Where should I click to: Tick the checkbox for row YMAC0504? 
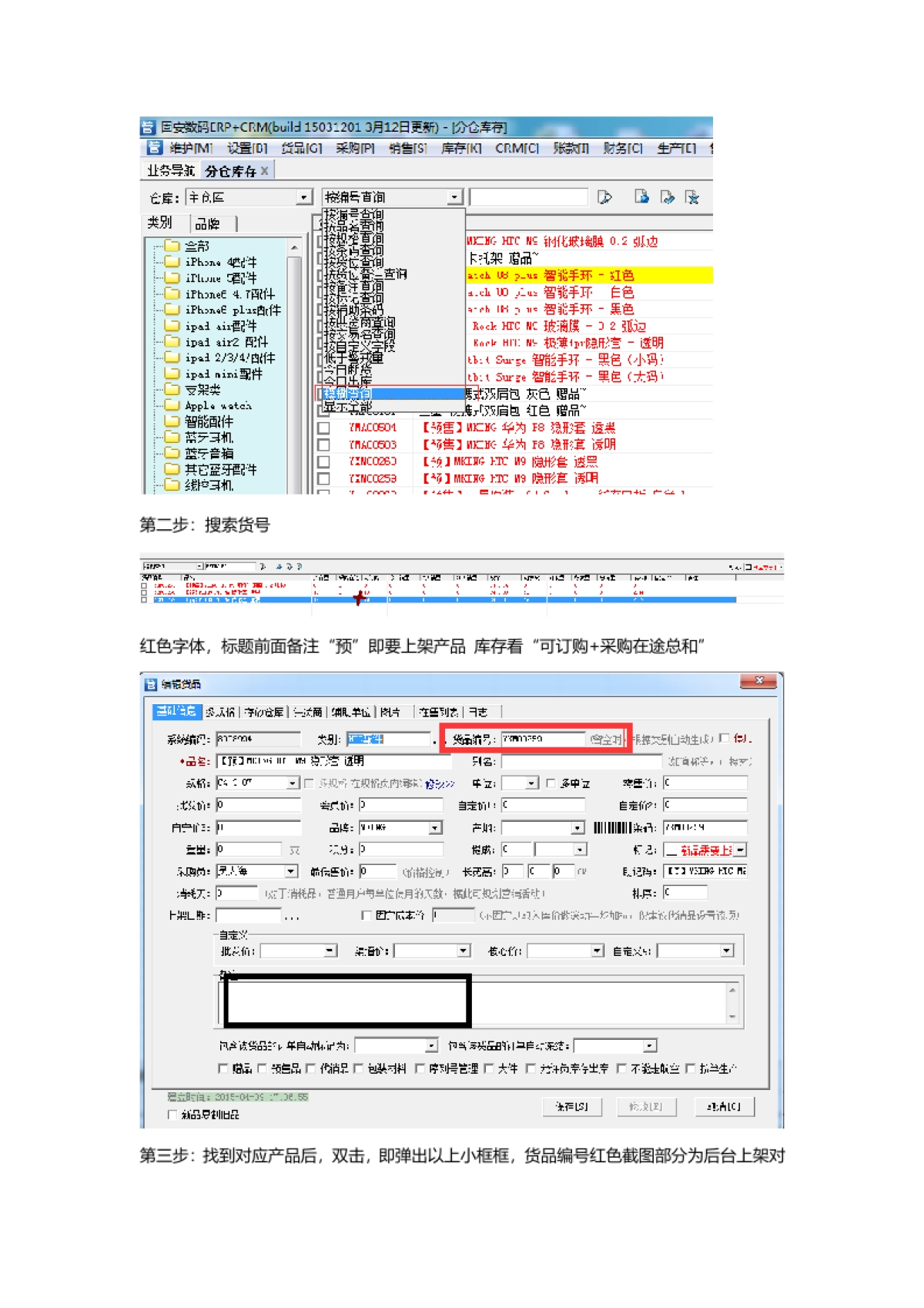(324, 428)
